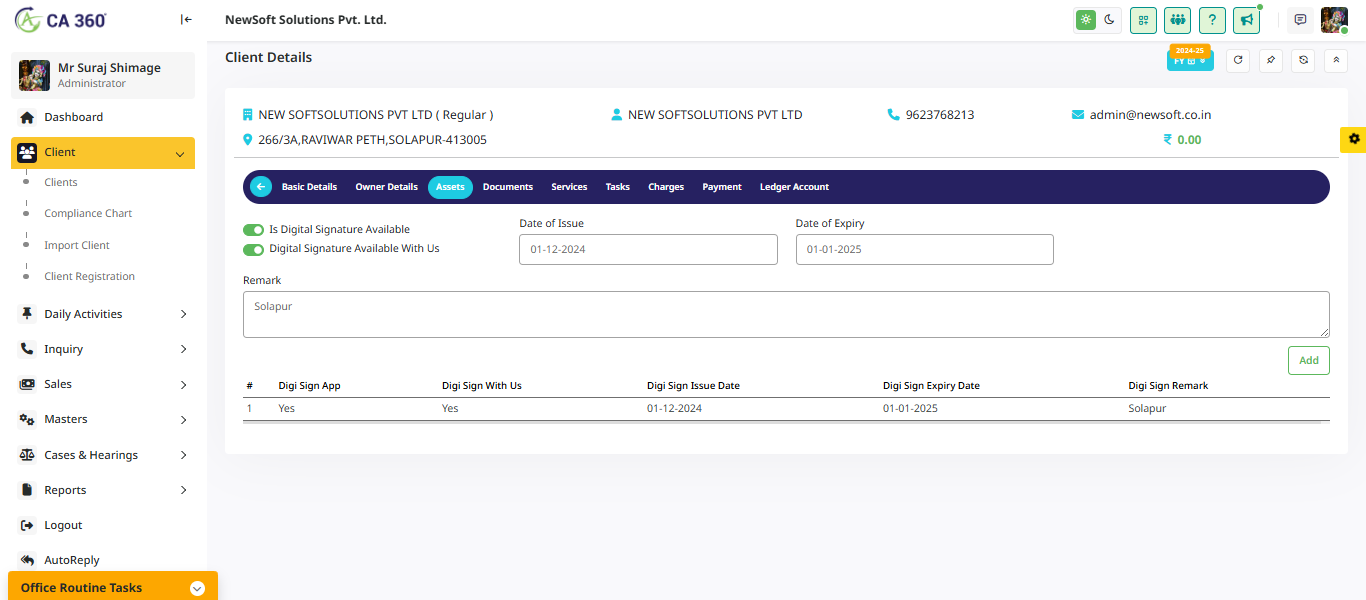This screenshot has width=1366, height=600.
Task: Click the 01-01-2025 expiry date table cell
Action: coord(910,408)
